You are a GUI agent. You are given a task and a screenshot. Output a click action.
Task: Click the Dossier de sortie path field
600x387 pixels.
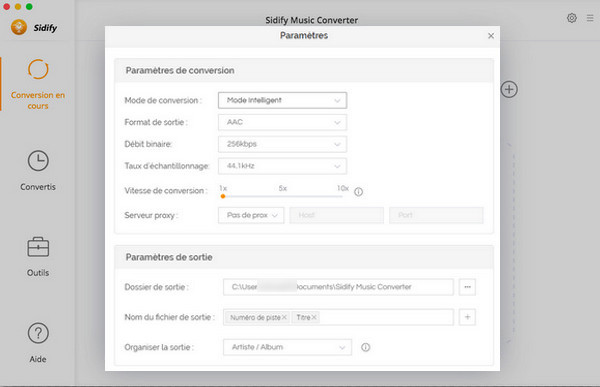[x=338, y=287]
